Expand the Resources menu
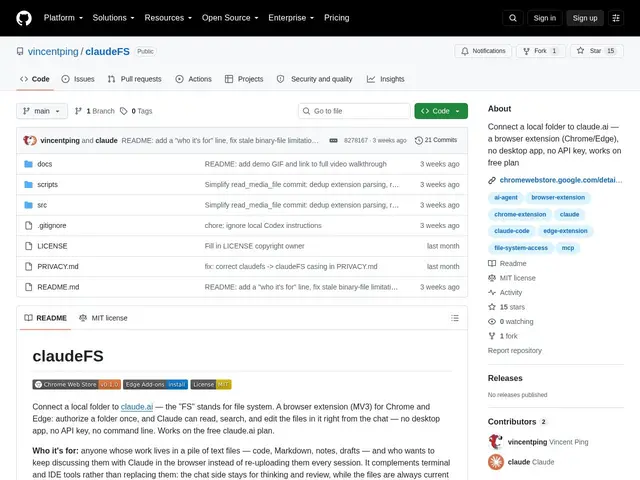The height and width of the screenshot is (480, 640). (x=168, y=18)
